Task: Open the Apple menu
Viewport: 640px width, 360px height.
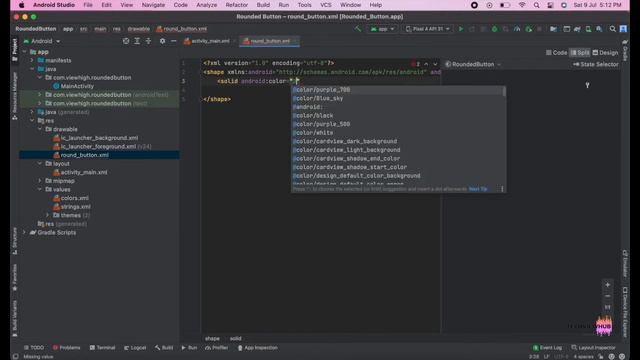Action: 21,5
